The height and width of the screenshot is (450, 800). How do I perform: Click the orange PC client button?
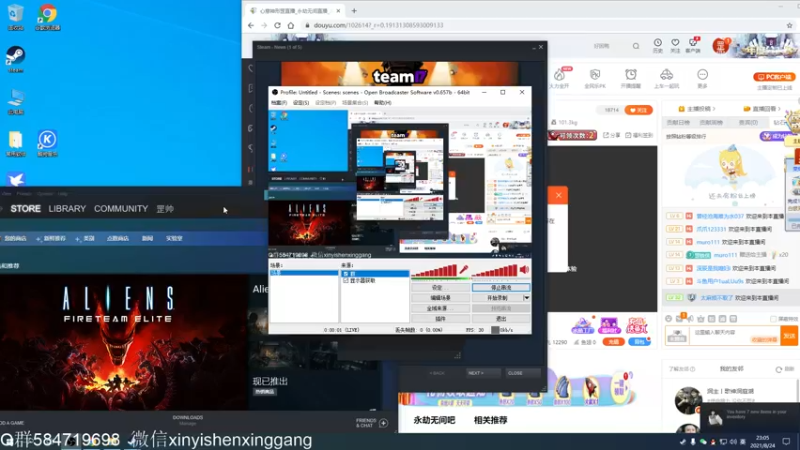[774, 77]
